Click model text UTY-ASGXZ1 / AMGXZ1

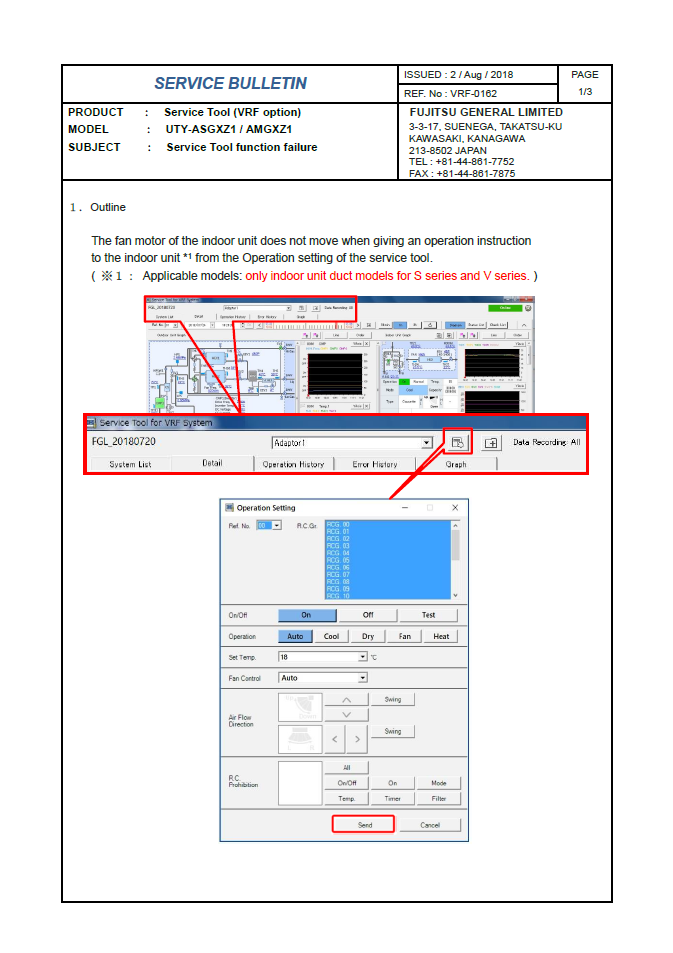coord(229,129)
